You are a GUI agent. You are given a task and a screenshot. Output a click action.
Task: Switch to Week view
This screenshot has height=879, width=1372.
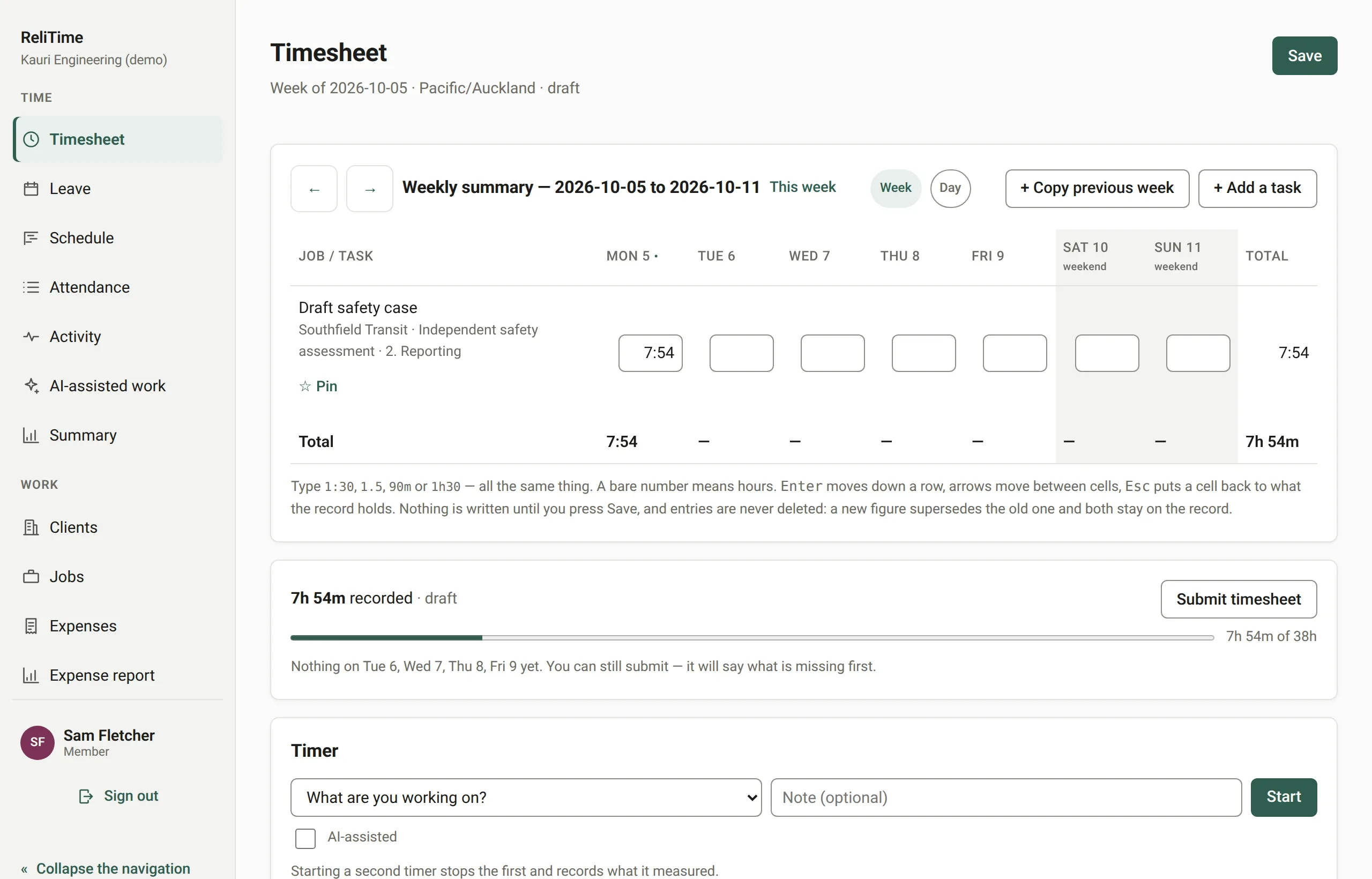(896, 188)
